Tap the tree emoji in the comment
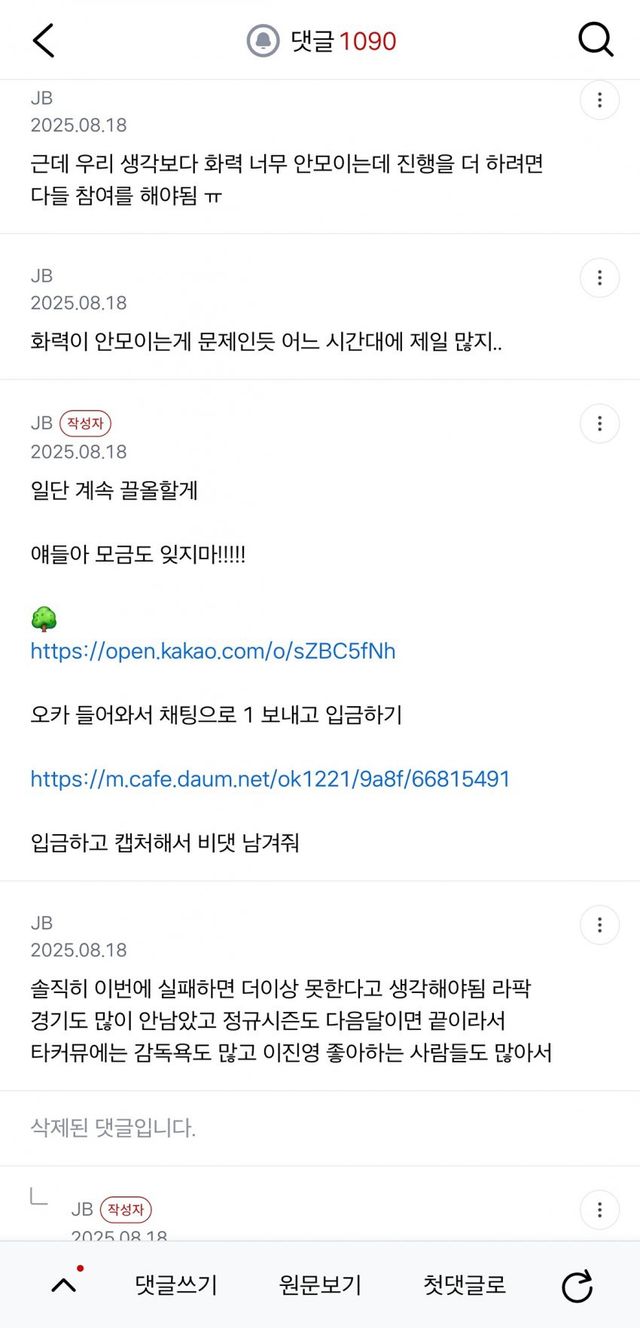Screen dimensions: 640x1328 coord(44,621)
